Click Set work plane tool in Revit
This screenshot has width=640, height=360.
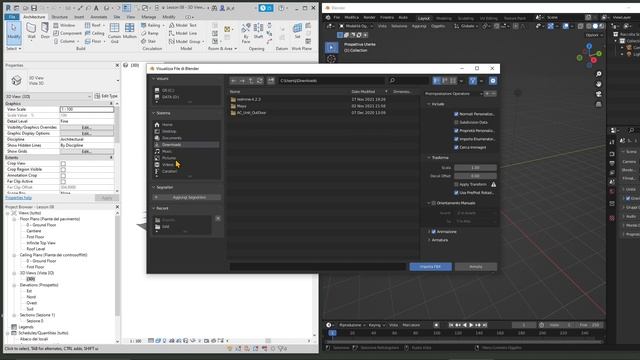point(297,31)
